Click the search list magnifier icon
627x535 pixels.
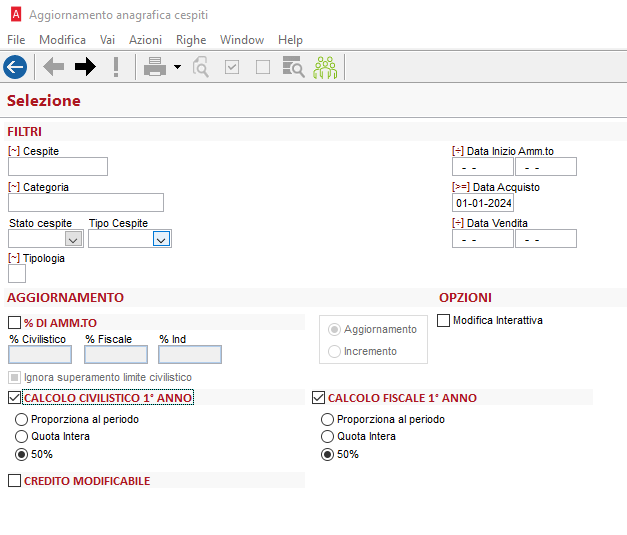point(293,66)
